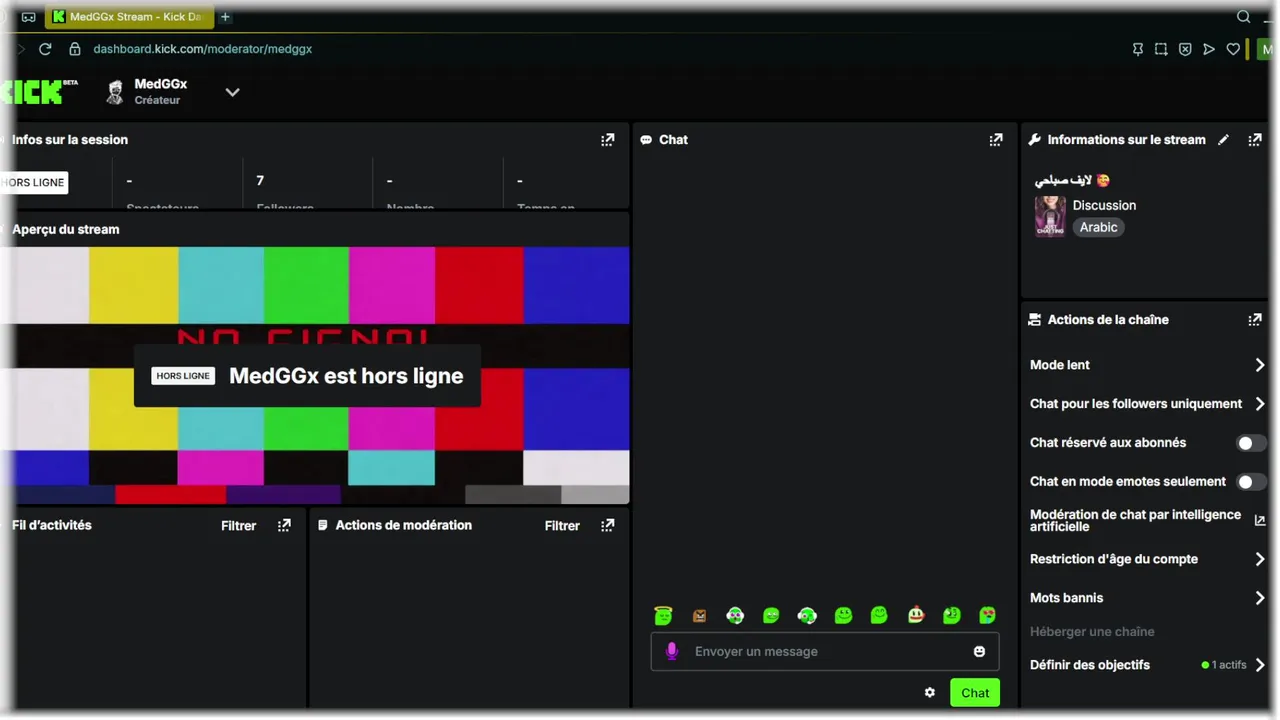Pop out the Fil d'activités panel

click(284, 525)
